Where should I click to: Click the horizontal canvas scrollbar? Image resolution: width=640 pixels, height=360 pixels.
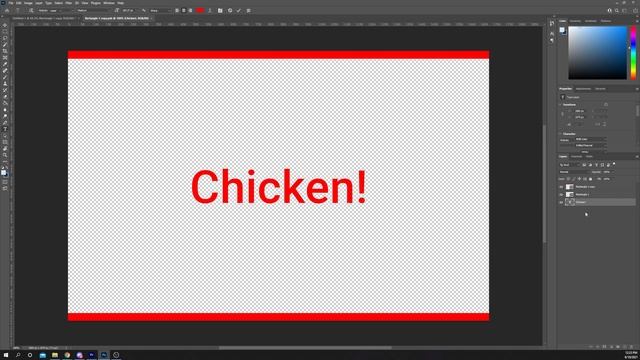[305, 348]
